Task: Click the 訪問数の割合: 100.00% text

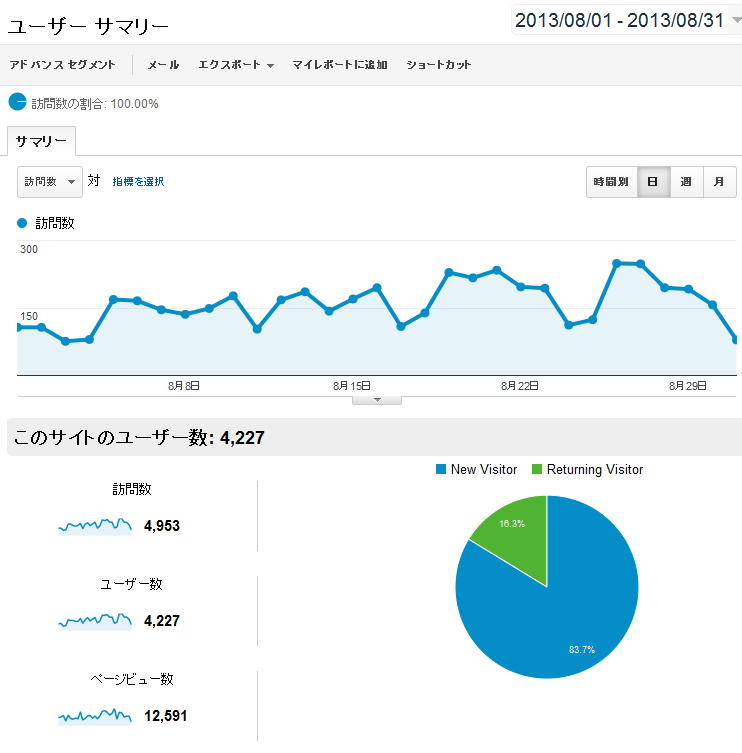Action: tap(95, 104)
